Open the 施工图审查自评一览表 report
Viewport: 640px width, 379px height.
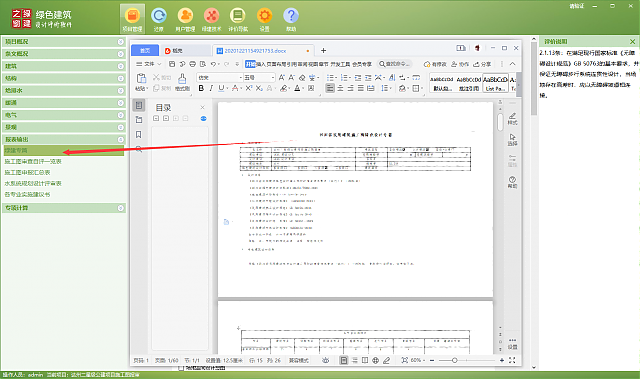click(33, 162)
